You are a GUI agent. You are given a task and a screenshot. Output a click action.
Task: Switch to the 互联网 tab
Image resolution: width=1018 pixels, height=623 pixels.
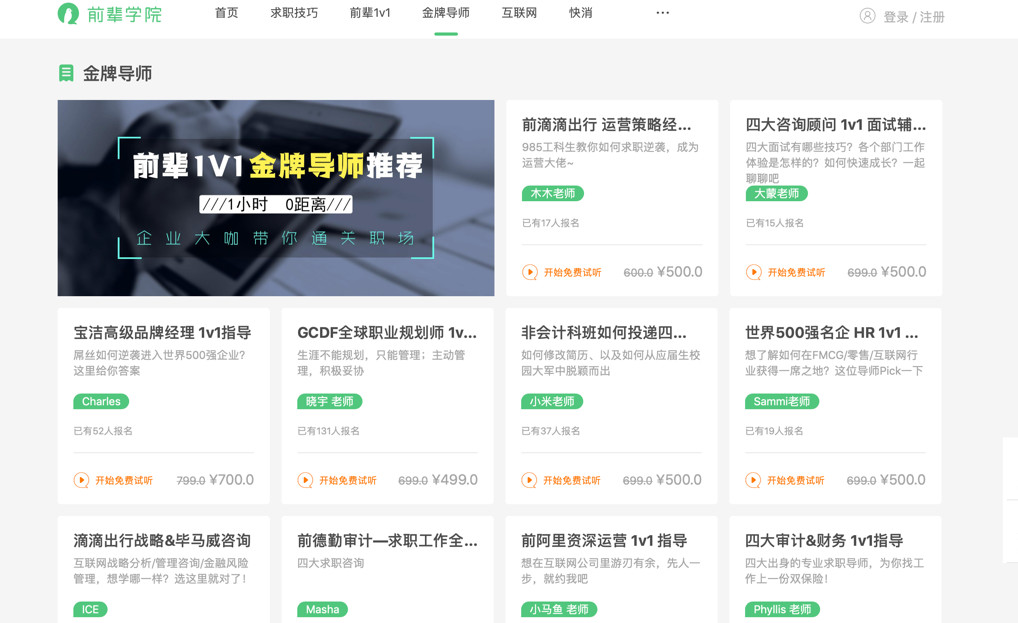(518, 13)
